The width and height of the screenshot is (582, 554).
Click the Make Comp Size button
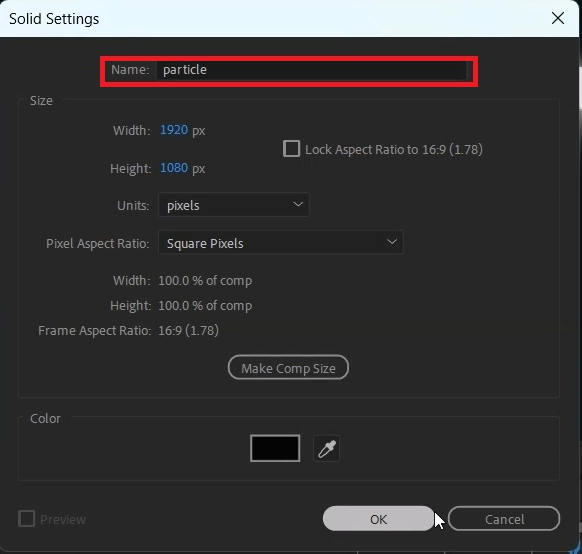tap(288, 368)
